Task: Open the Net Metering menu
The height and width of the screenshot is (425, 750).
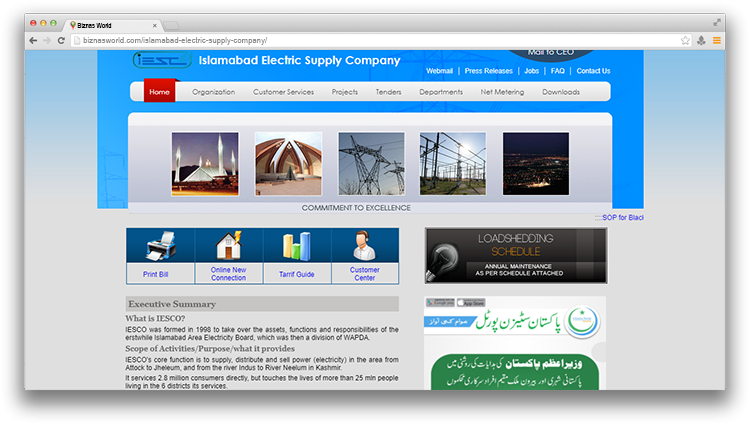Action: coord(501,92)
